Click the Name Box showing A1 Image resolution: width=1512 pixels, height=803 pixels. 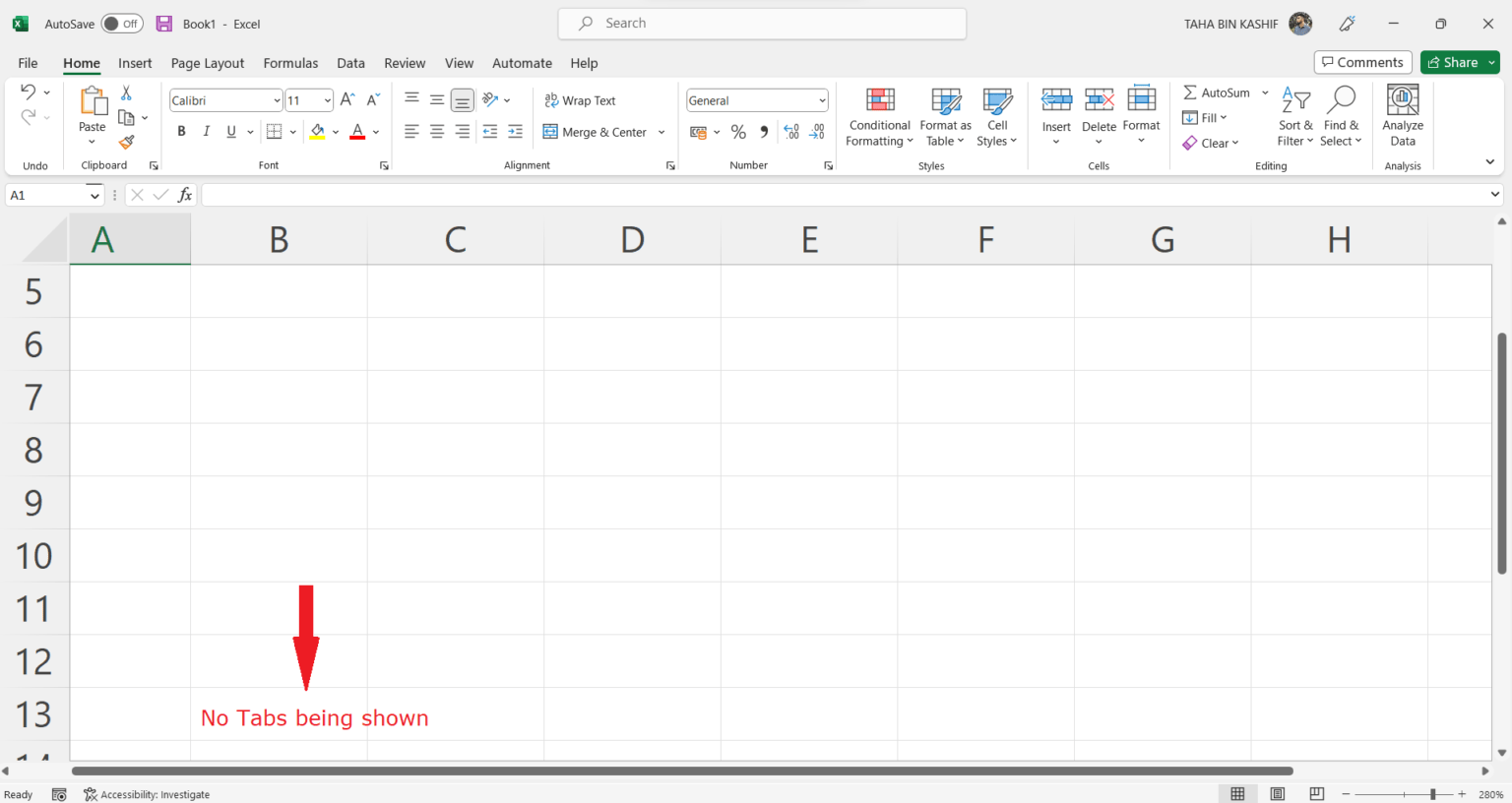[x=49, y=194]
